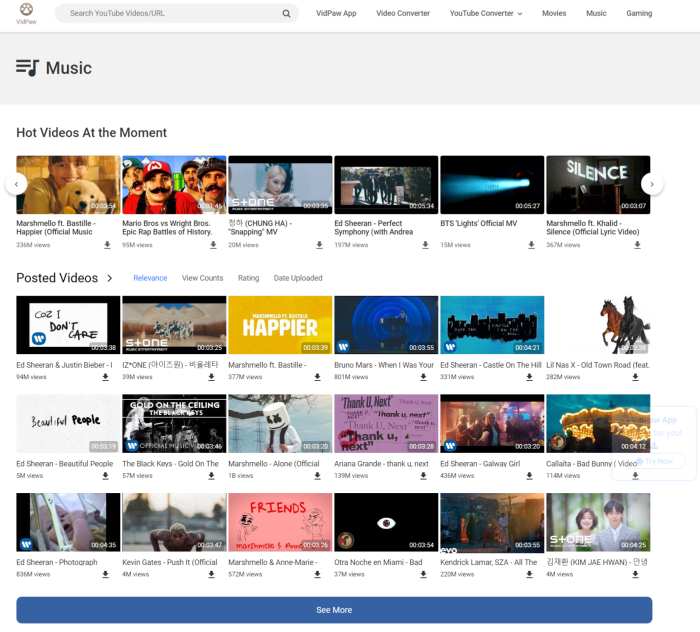Open the Mario Bros rap battle thumbnail
This screenshot has width=700, height=632.
(x=174, y=185)
